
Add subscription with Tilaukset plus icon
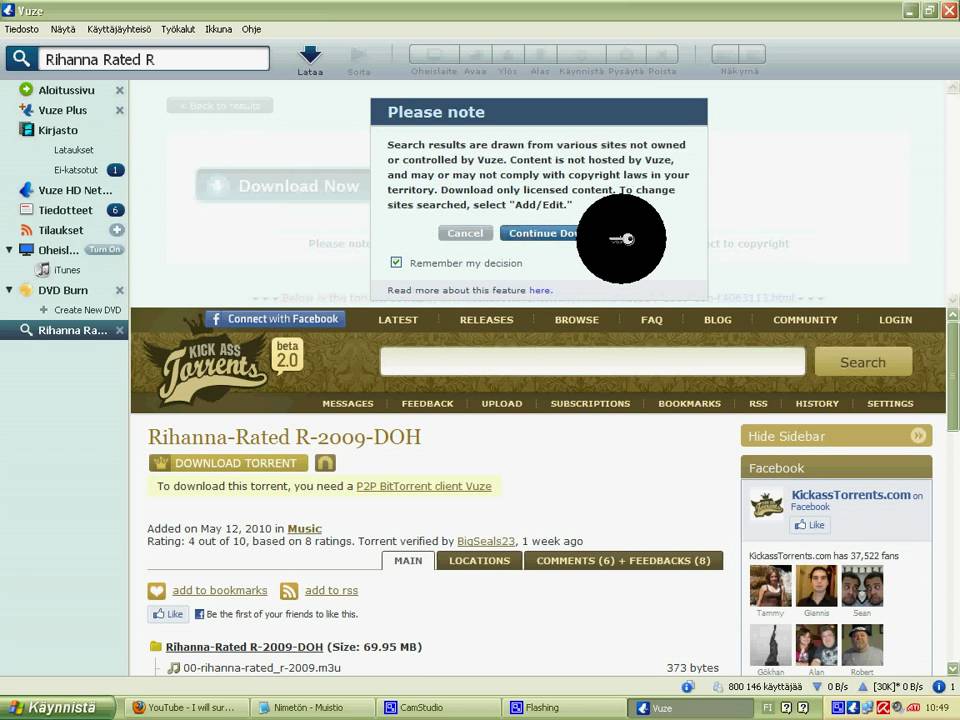click(117, 230)
